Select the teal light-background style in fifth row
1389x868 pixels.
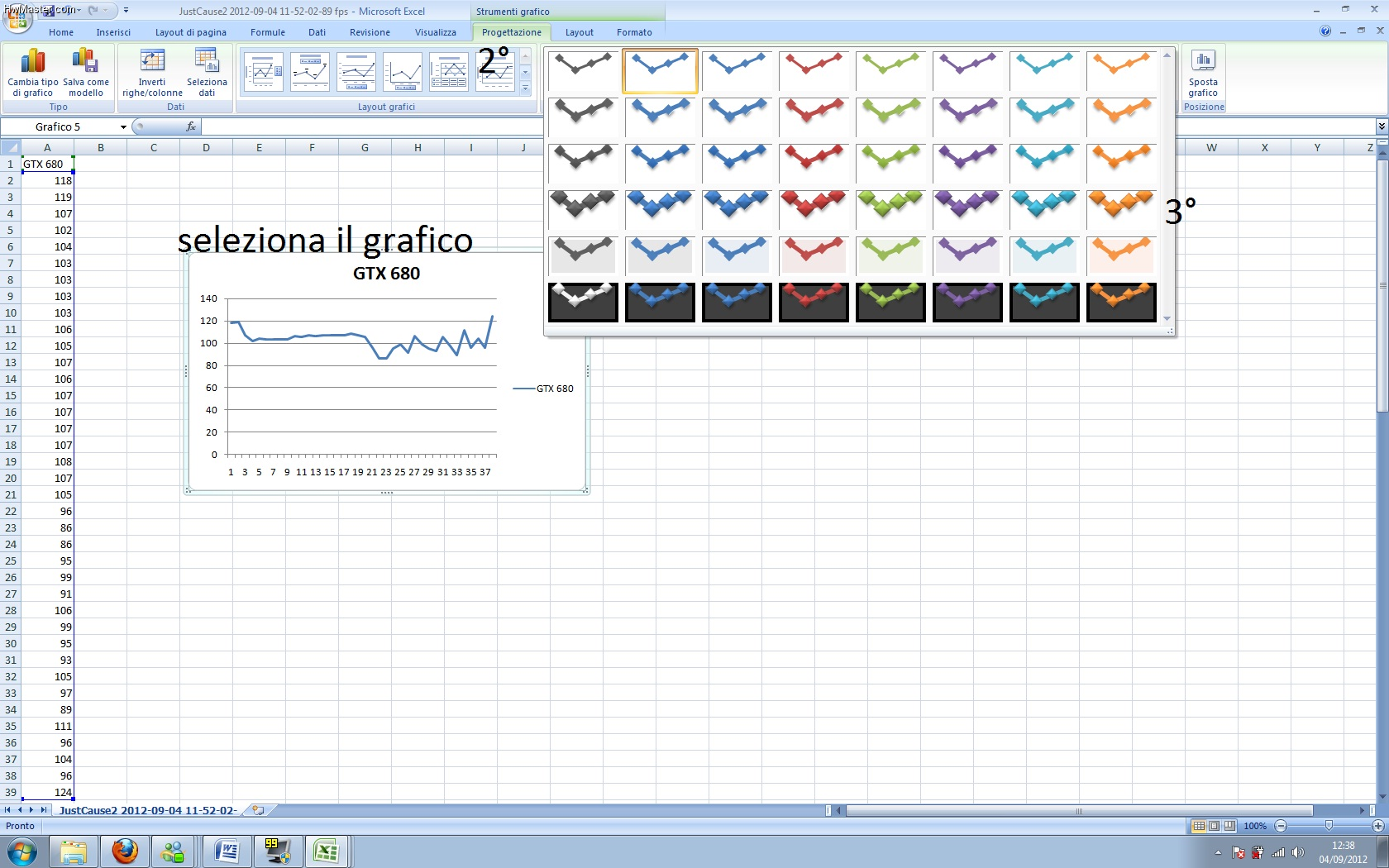point(1044,255)
